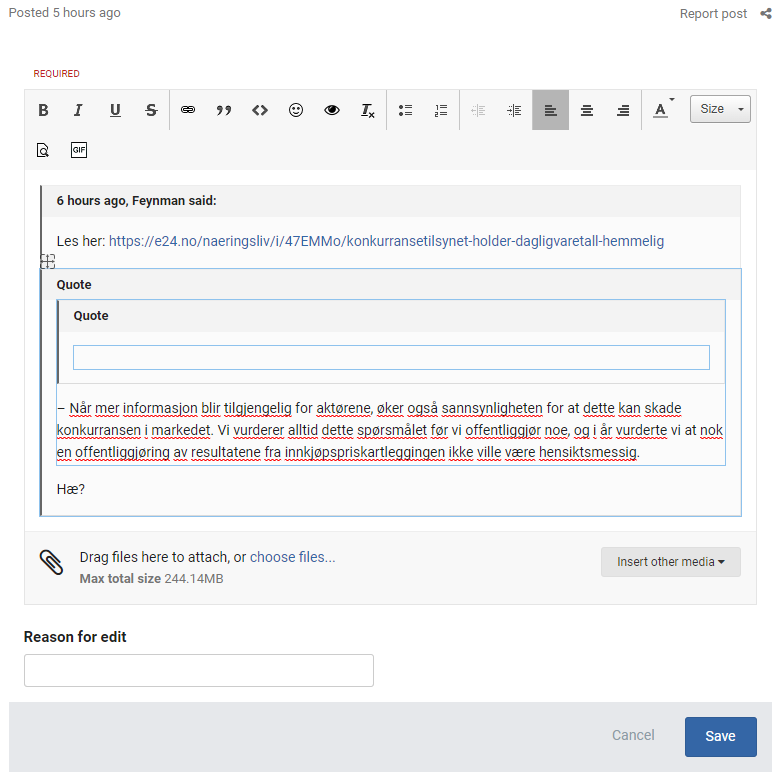
Task: Click the Reason for edit field
Action: pyautogui.click(x=199, y=671)
